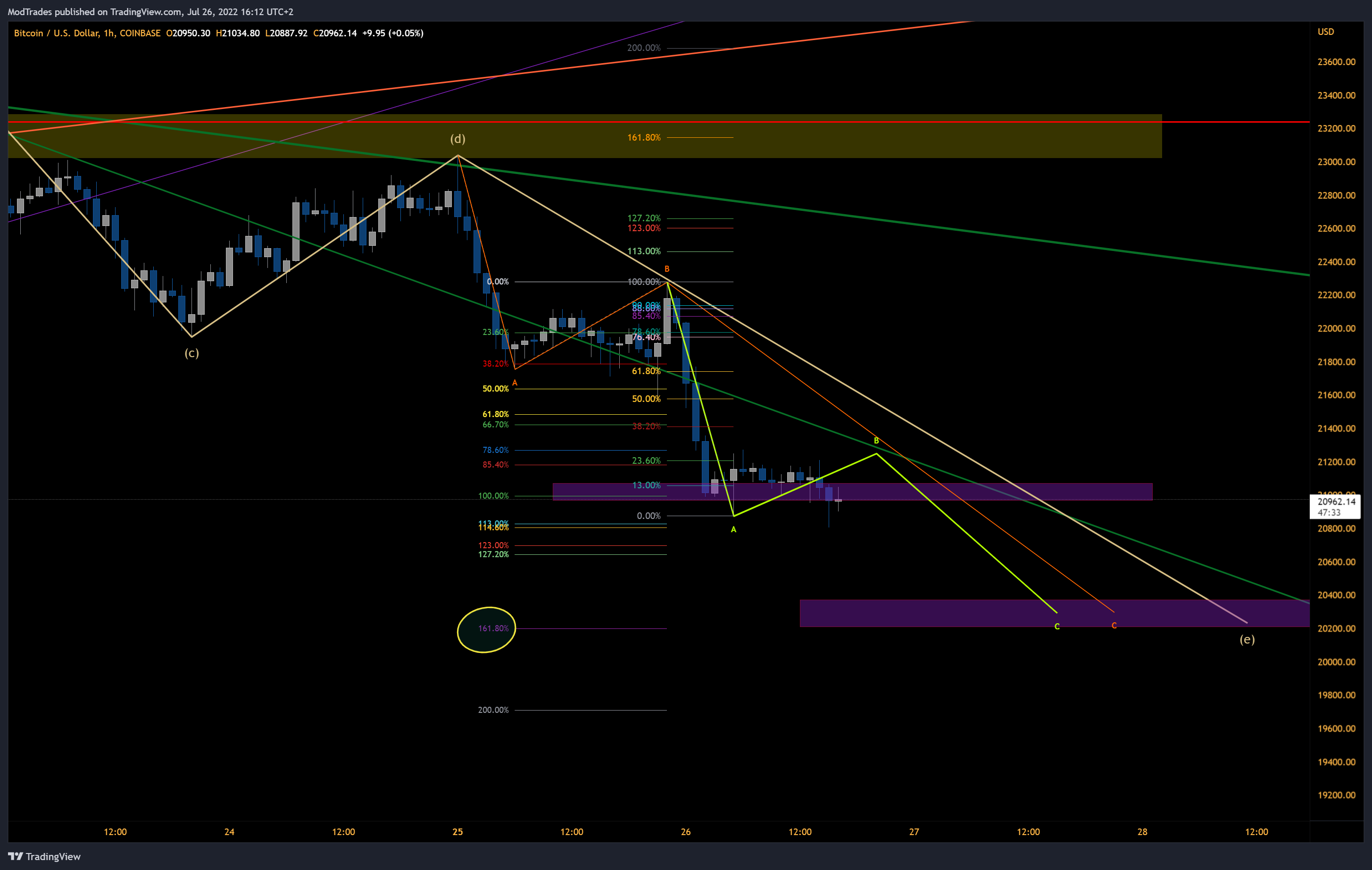Click the date label 26 on the time axis

click(685, 832)
